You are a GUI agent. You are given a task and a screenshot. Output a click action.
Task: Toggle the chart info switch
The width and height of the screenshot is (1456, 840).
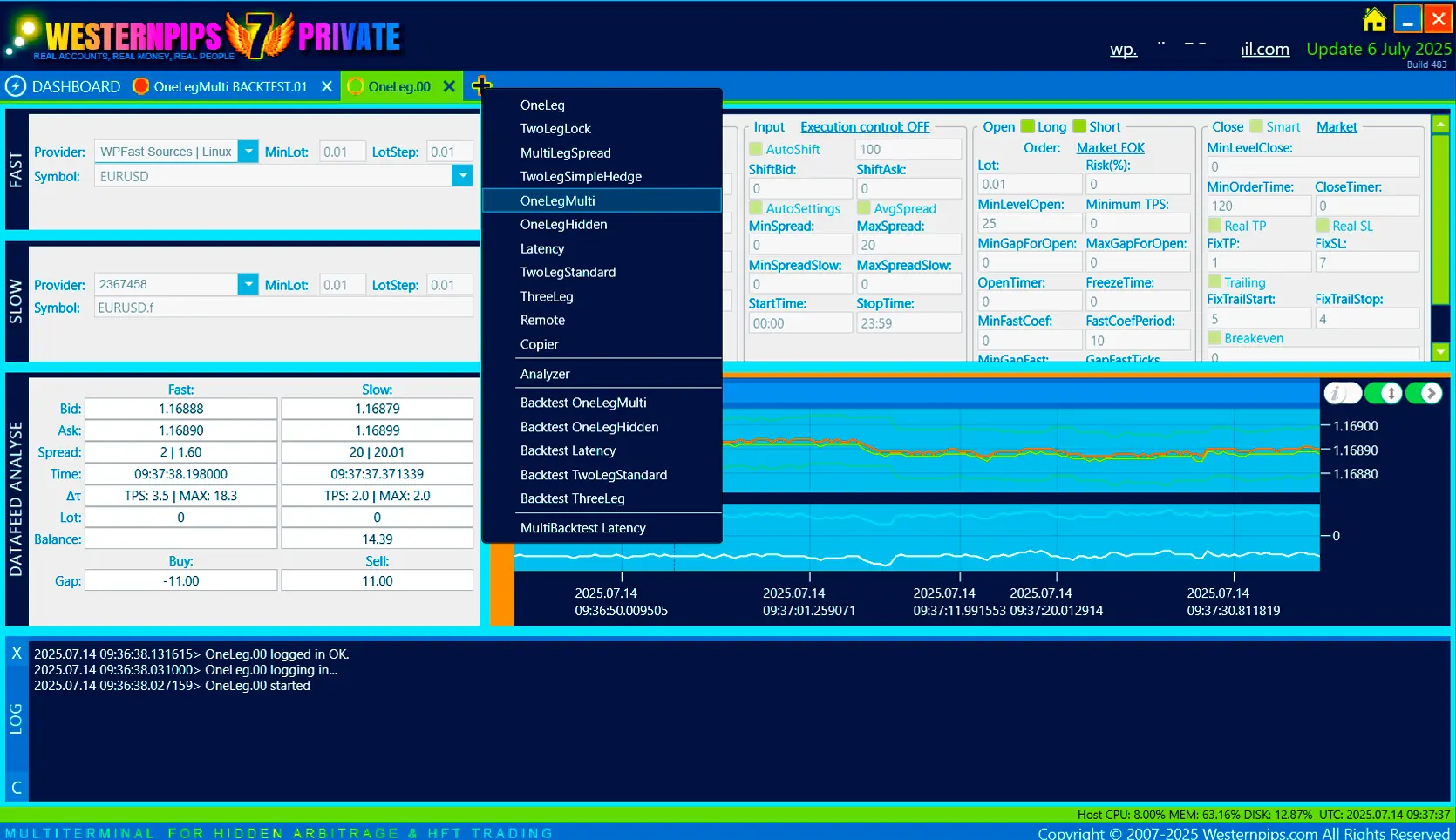(x=1343, y=394)
